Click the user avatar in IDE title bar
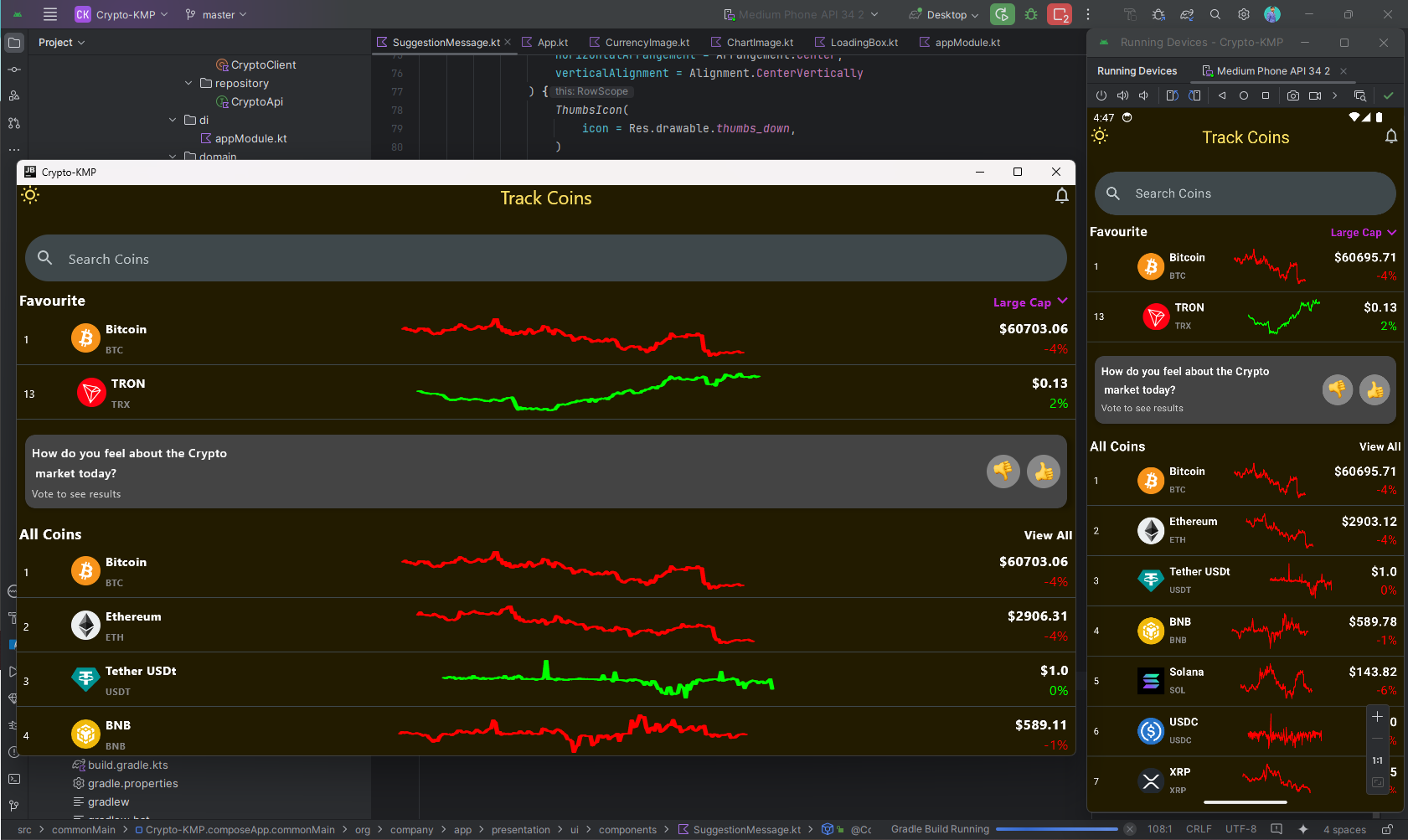The width and height of the screenshot is (1408, 840). coord(1272,14)
